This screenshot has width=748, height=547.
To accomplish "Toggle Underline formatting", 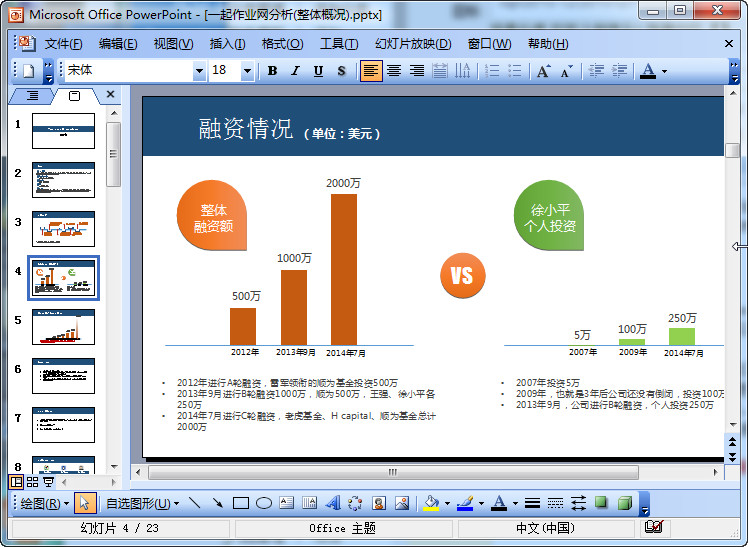I will tap(318, 71).
